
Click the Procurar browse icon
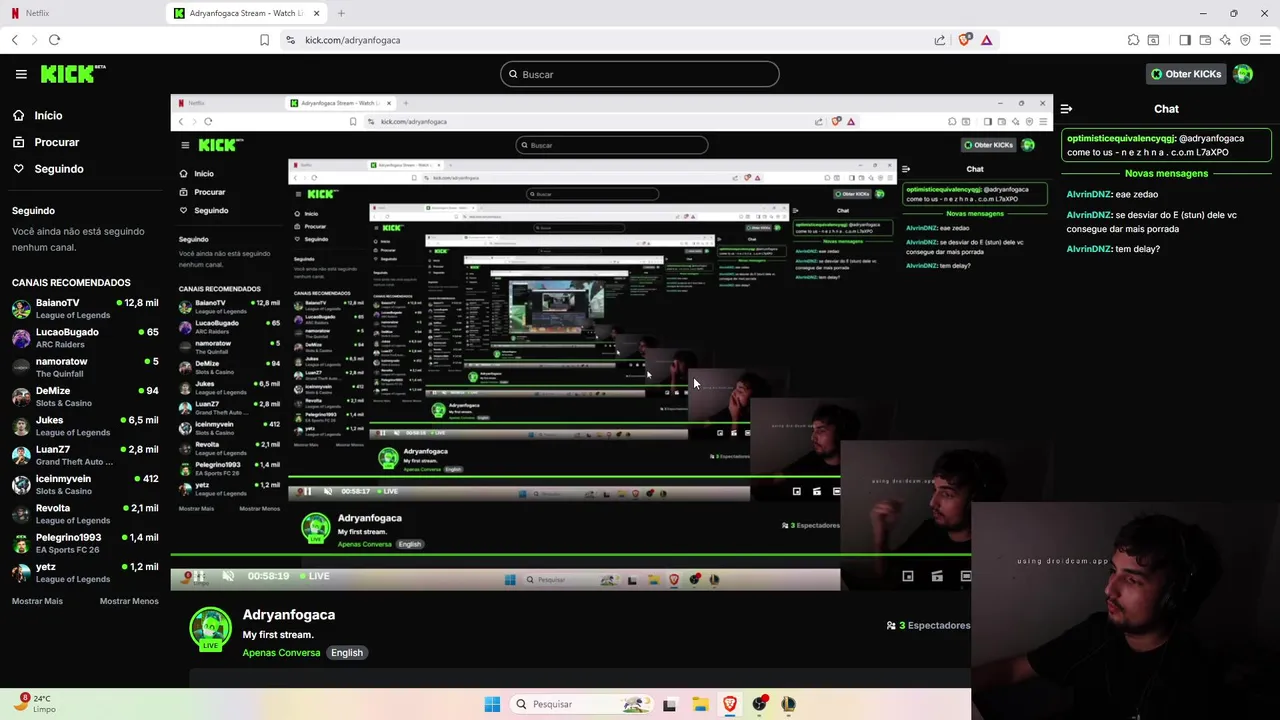[x=19, y=142]
